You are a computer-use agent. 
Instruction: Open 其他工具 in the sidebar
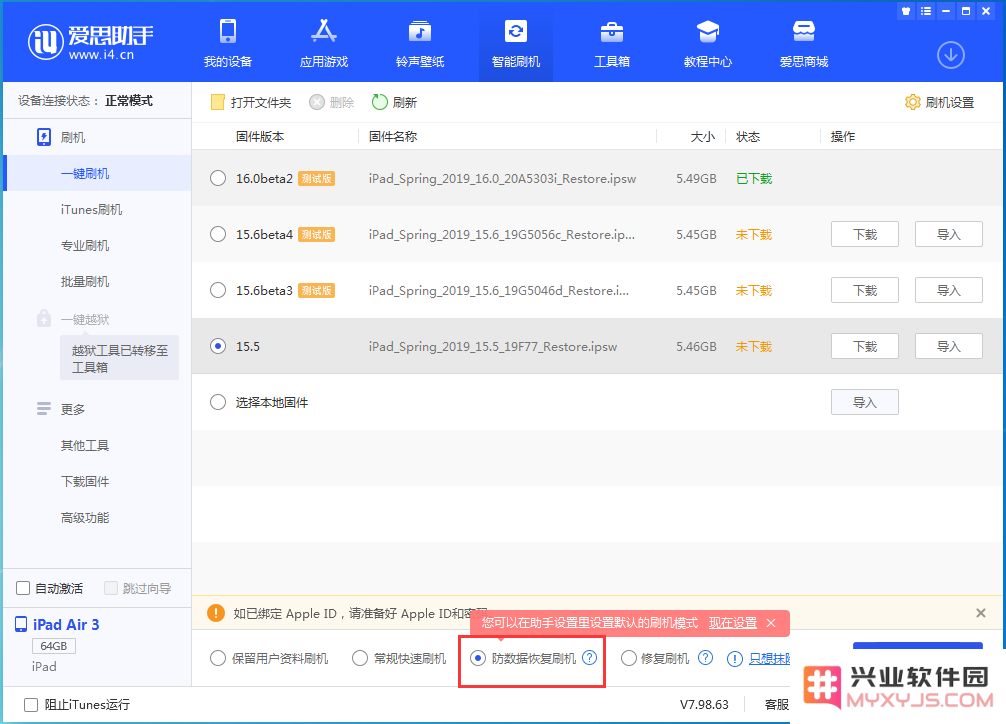(85, 445)
